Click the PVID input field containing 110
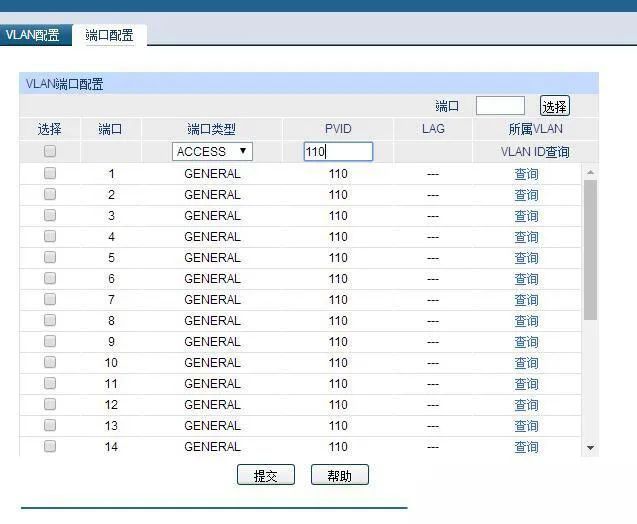 tap(338, 152)
